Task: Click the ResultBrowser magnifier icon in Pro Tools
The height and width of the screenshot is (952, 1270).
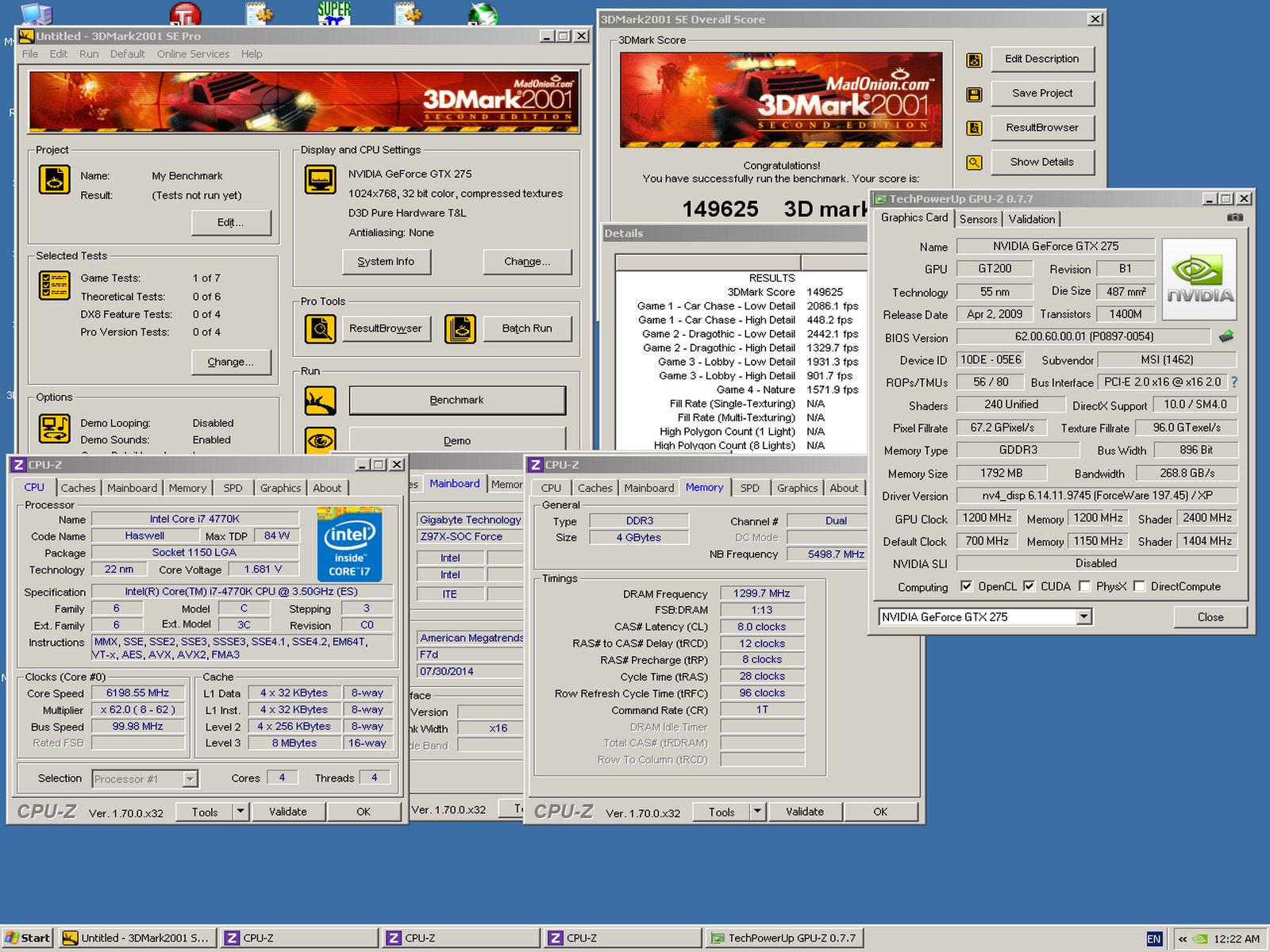Action: pyautogui.click(x=321, y=328)
